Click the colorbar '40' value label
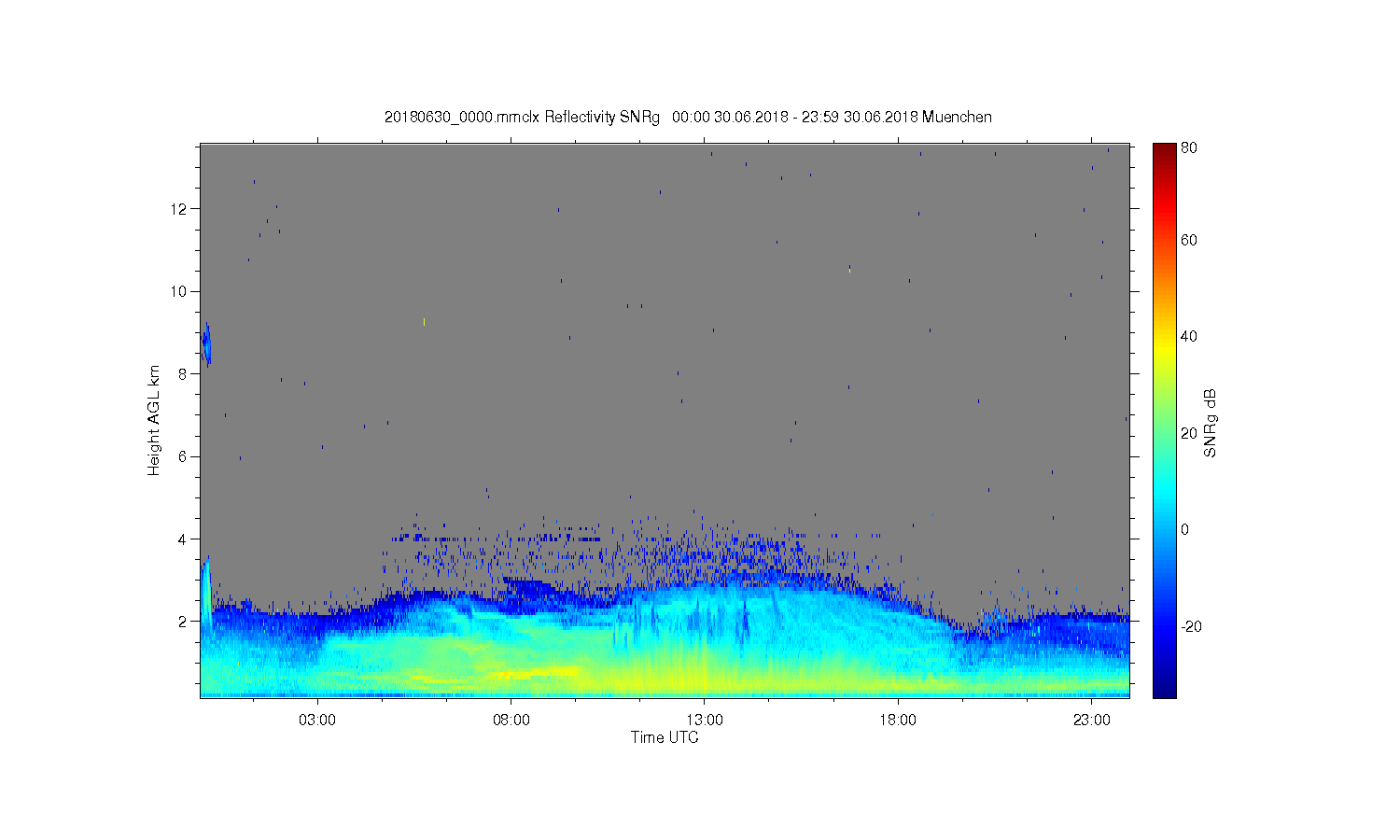1400x840 pixels. tap(1189, 337)
